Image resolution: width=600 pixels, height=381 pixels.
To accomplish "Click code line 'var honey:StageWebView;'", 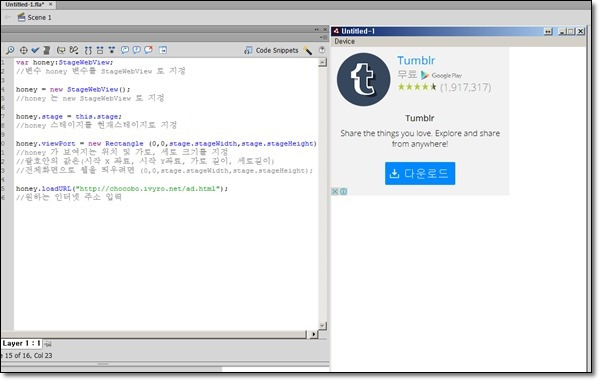I will click(x=65, y=62).
